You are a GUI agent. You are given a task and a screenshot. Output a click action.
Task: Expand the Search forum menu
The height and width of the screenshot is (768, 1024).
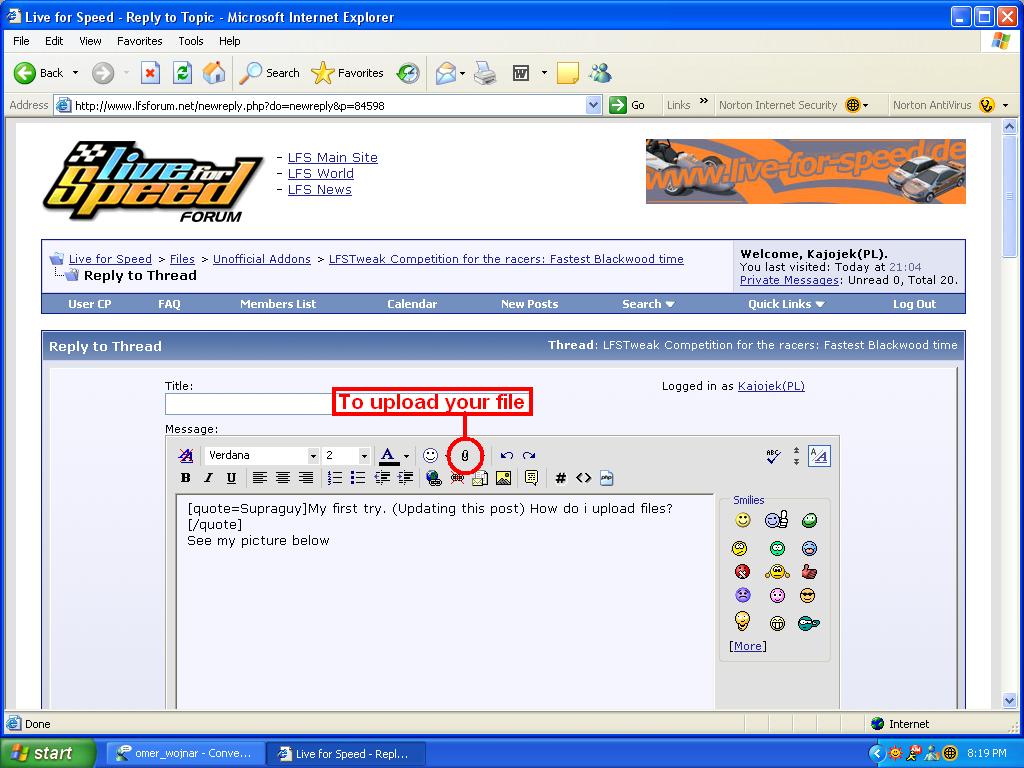648,304
